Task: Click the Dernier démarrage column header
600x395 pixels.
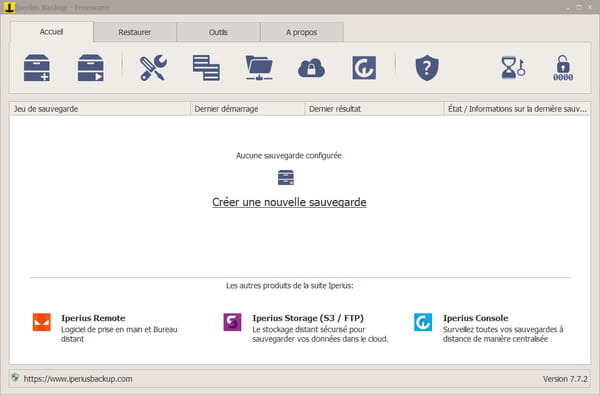Action: pyautogui.click(x=247, y=109)
